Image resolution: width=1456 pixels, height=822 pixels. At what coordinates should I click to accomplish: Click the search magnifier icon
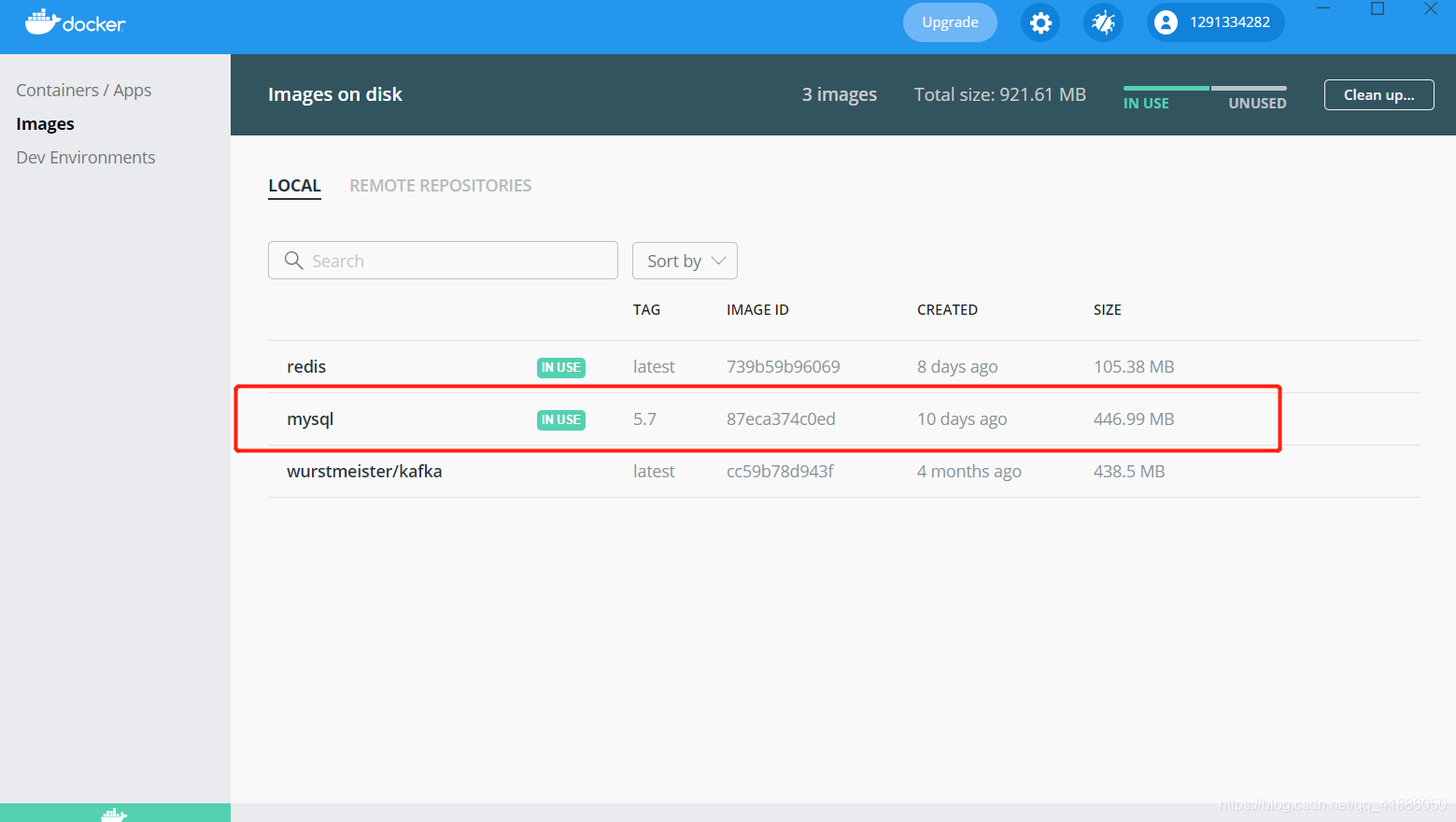[293, 260]
